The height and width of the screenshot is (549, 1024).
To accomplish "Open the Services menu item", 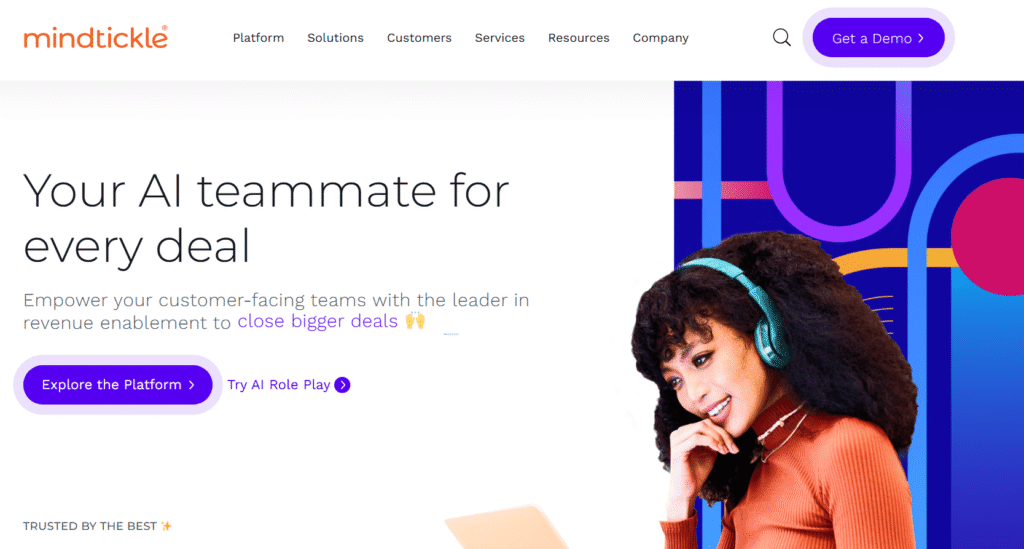I will tap(500, 38).
